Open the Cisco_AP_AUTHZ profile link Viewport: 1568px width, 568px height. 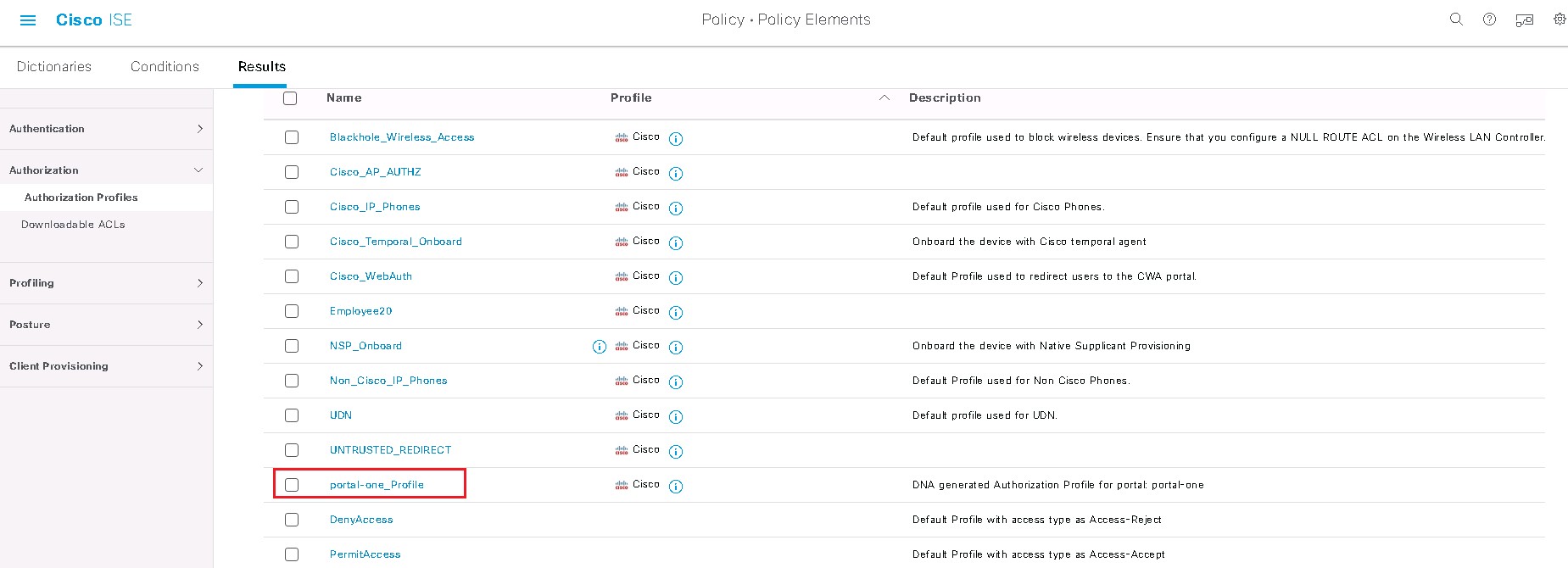(375, 172)
